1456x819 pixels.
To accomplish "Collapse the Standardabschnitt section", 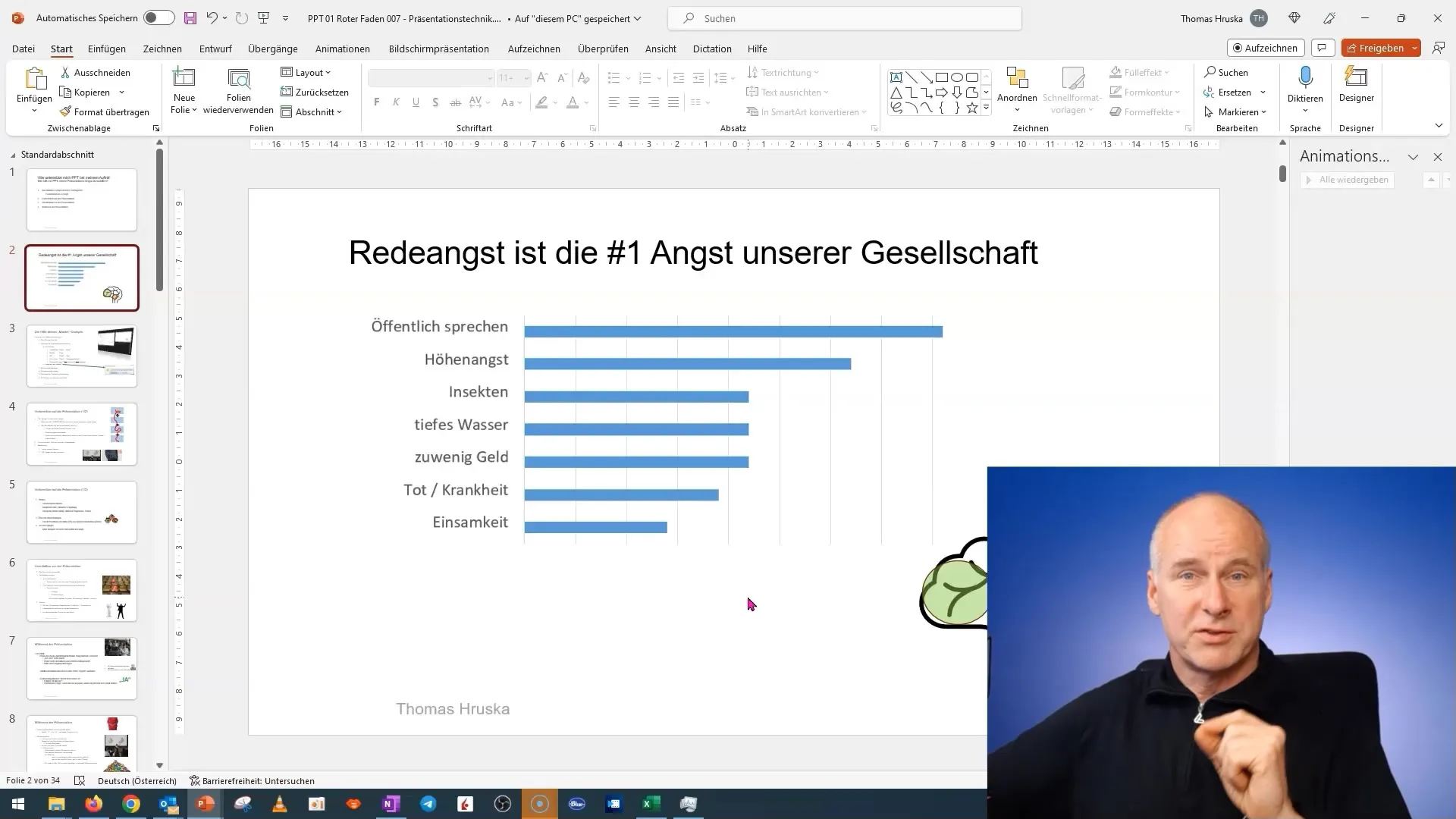I will pyautogui.click(x=13, y=155).
